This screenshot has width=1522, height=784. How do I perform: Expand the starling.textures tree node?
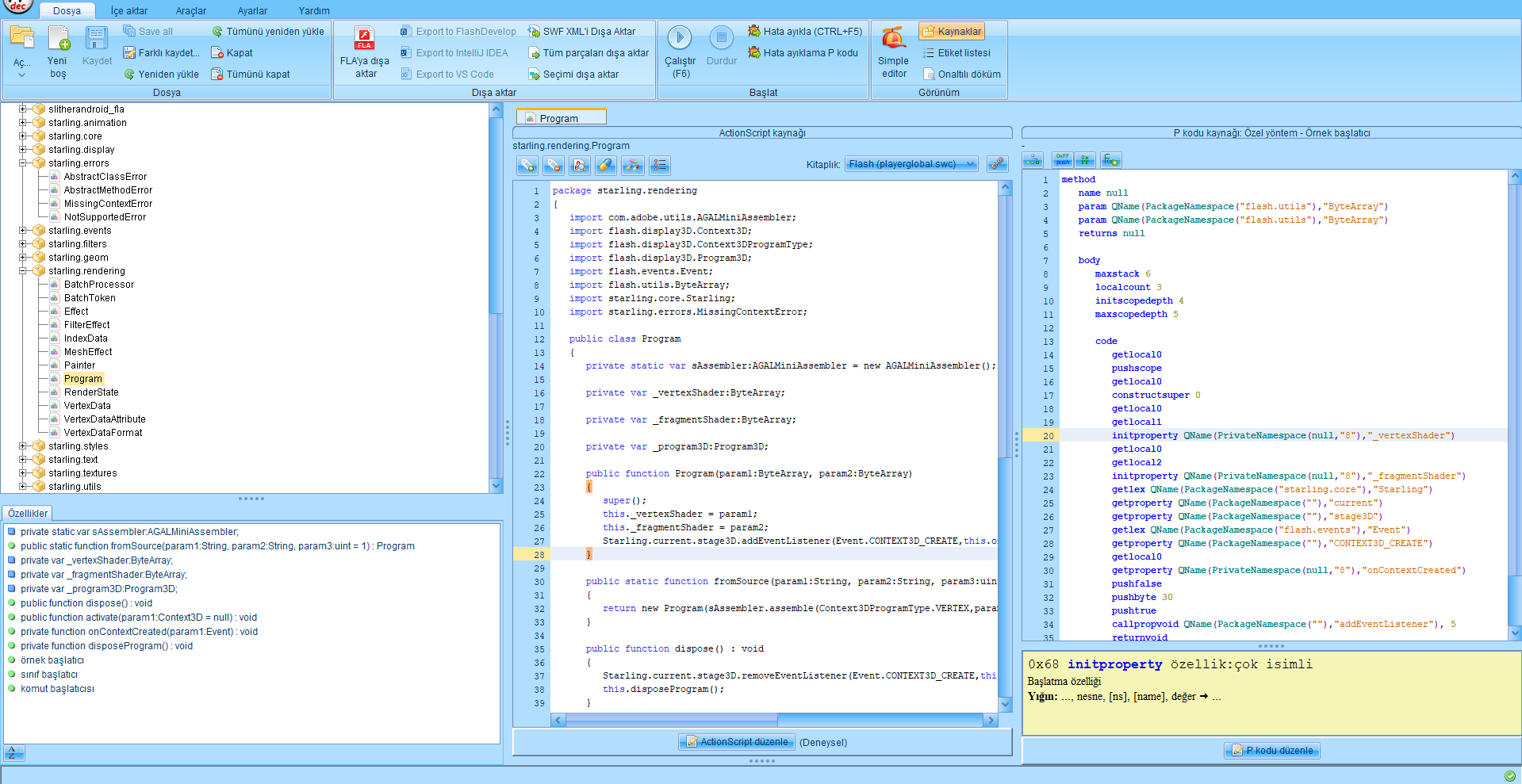pos(23,473)
